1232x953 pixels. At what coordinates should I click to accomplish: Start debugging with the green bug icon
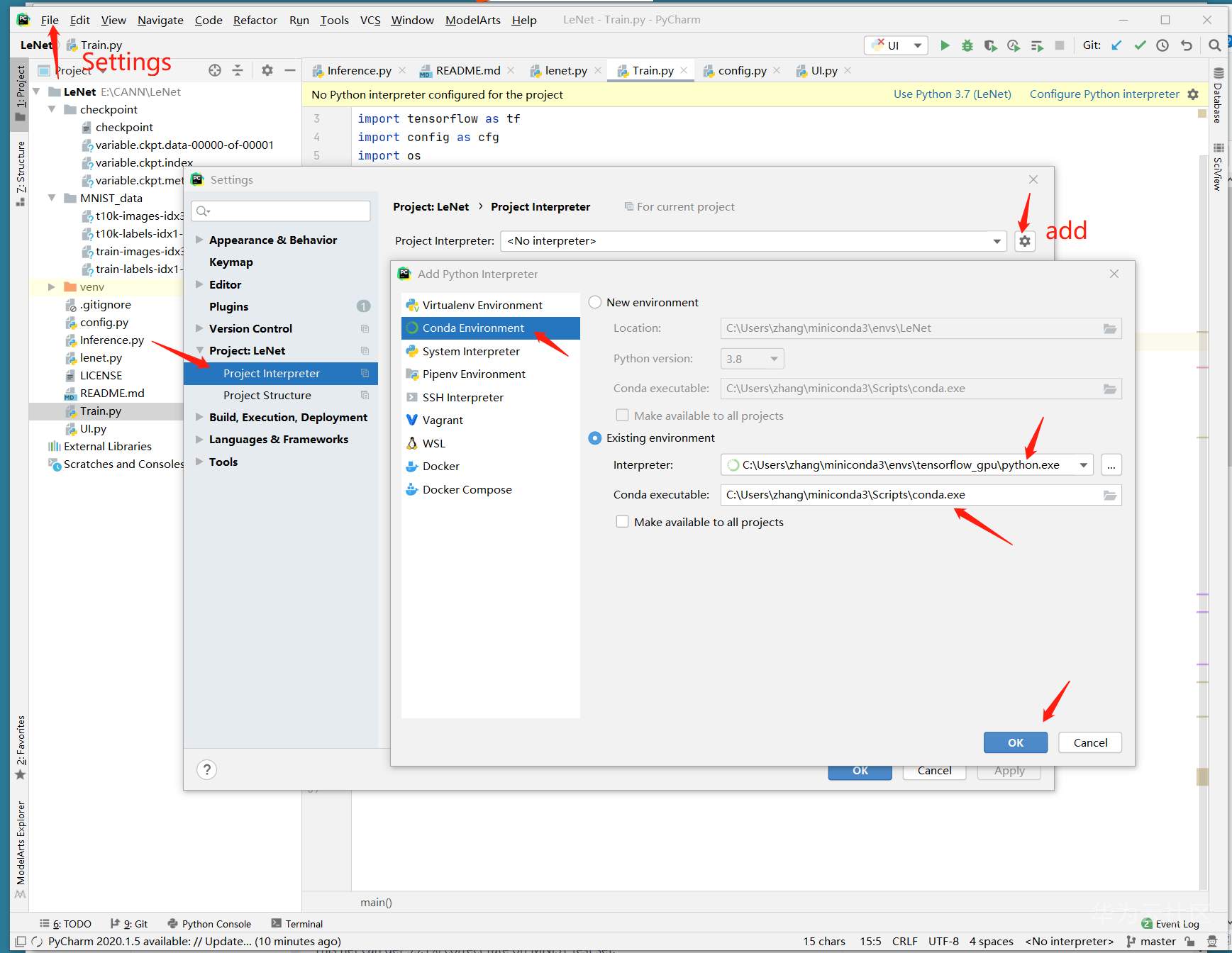[x=967, y=45]
